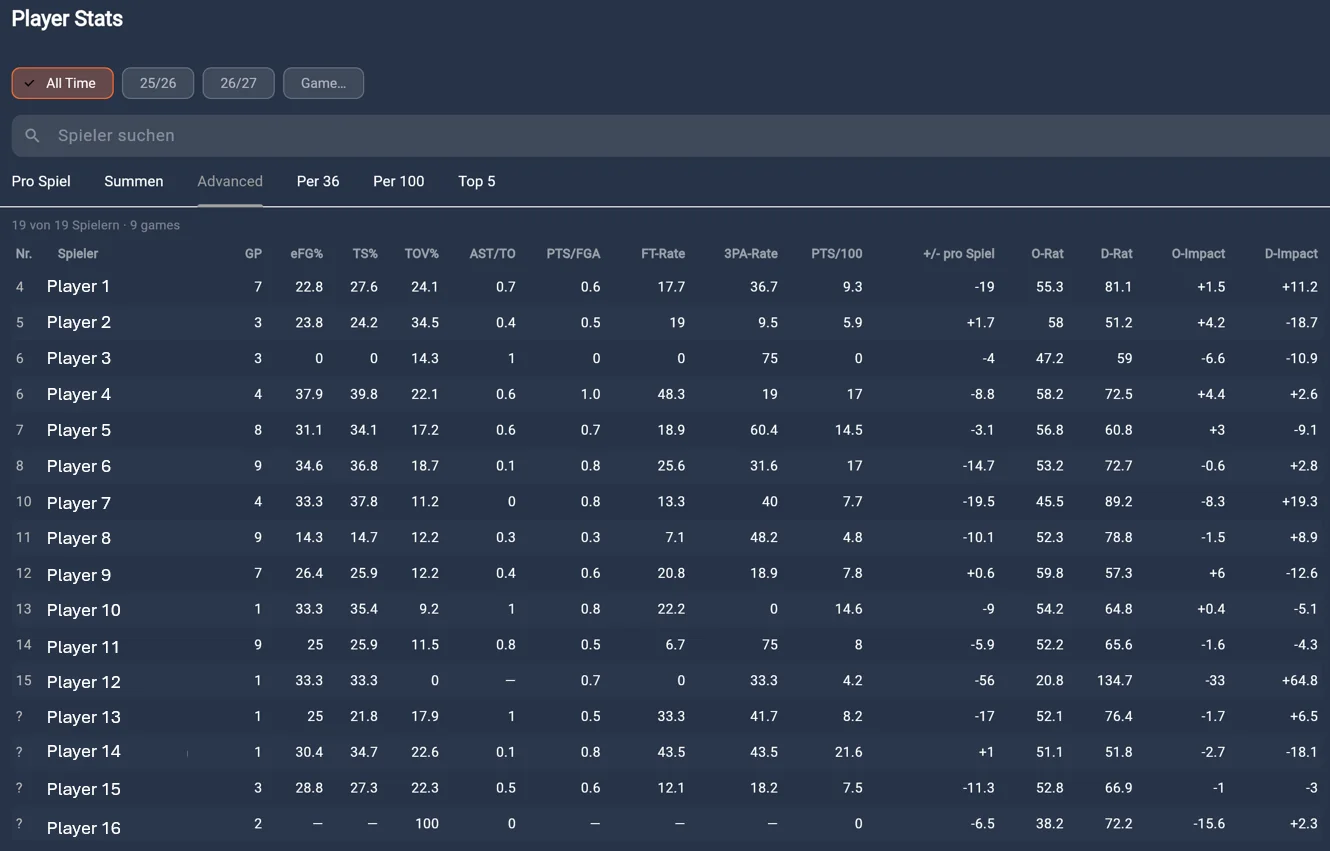Open the Player 4 row name

79,395
